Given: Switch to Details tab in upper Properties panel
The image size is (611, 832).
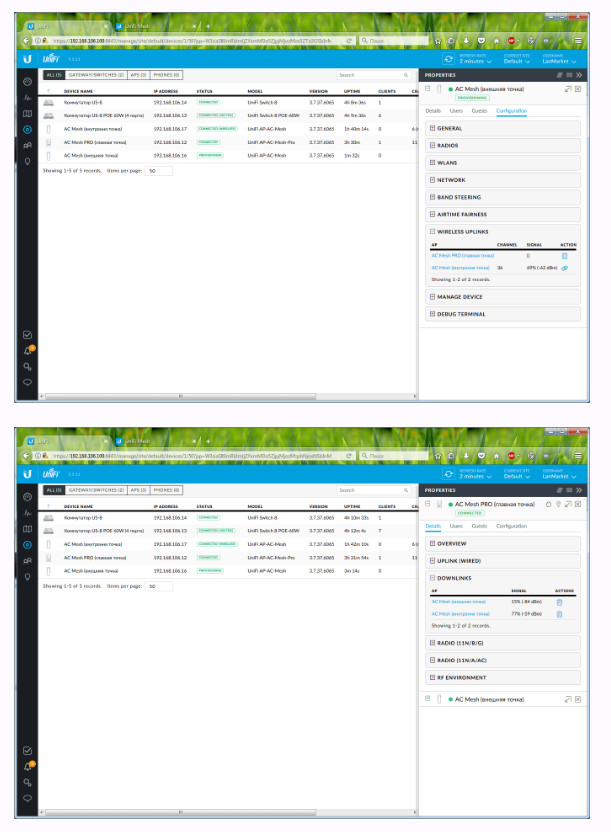Looking at the screenshot, I should click(x=433, y=111).
